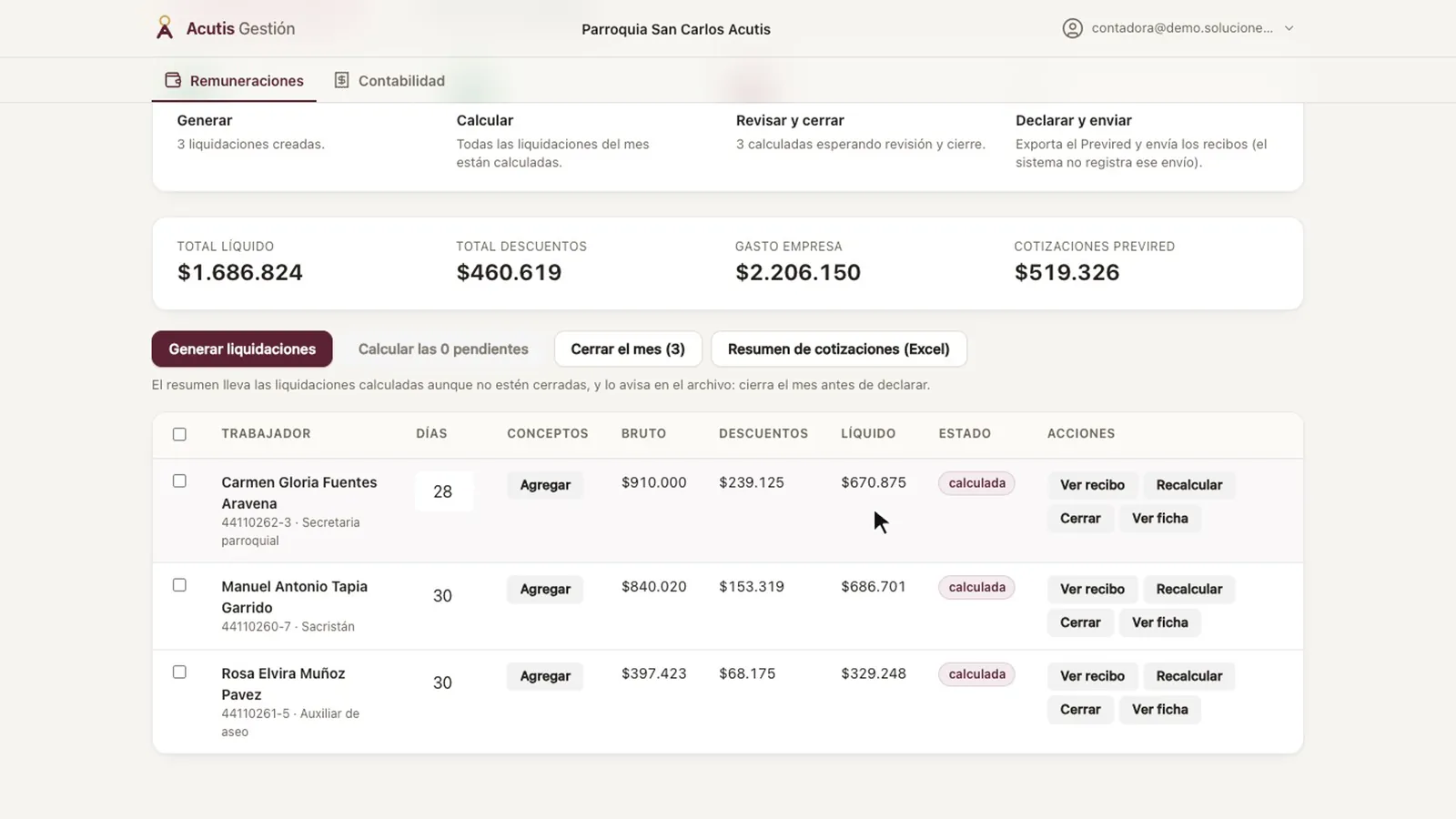1456x819 pixels.
Task: Click Recalcular for Carmen Gloria Fuentes
Action: [1189, 485]
